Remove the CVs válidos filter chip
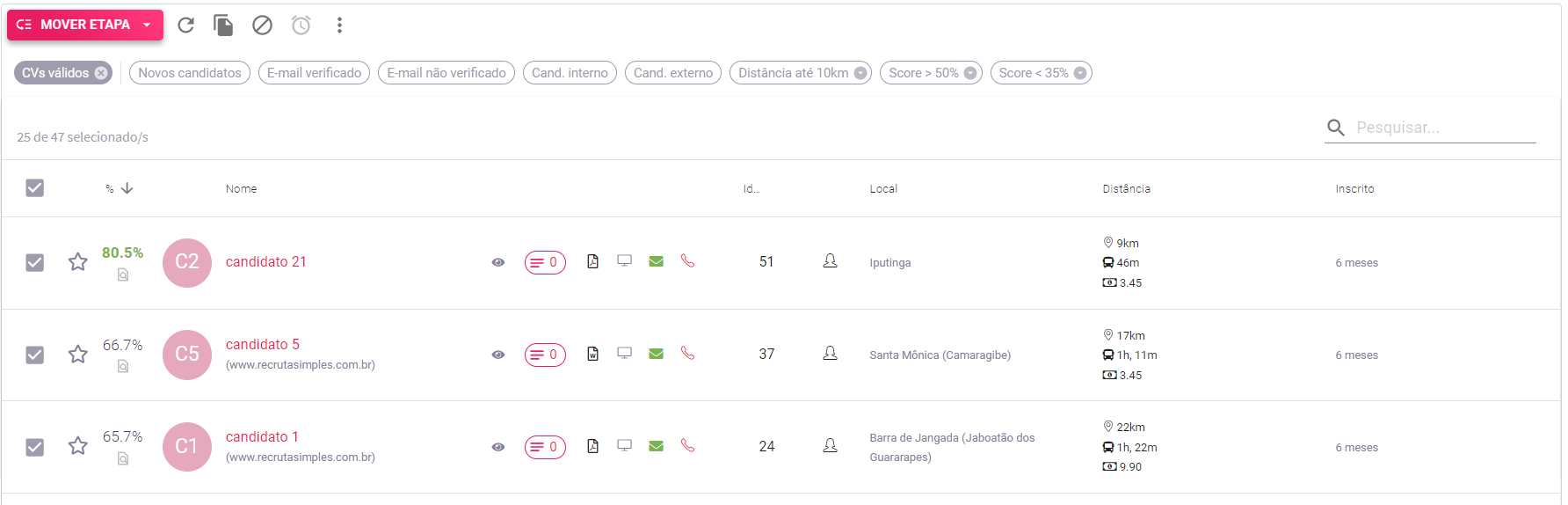This screenshot has width=1568, height=505. click(101, 73)
